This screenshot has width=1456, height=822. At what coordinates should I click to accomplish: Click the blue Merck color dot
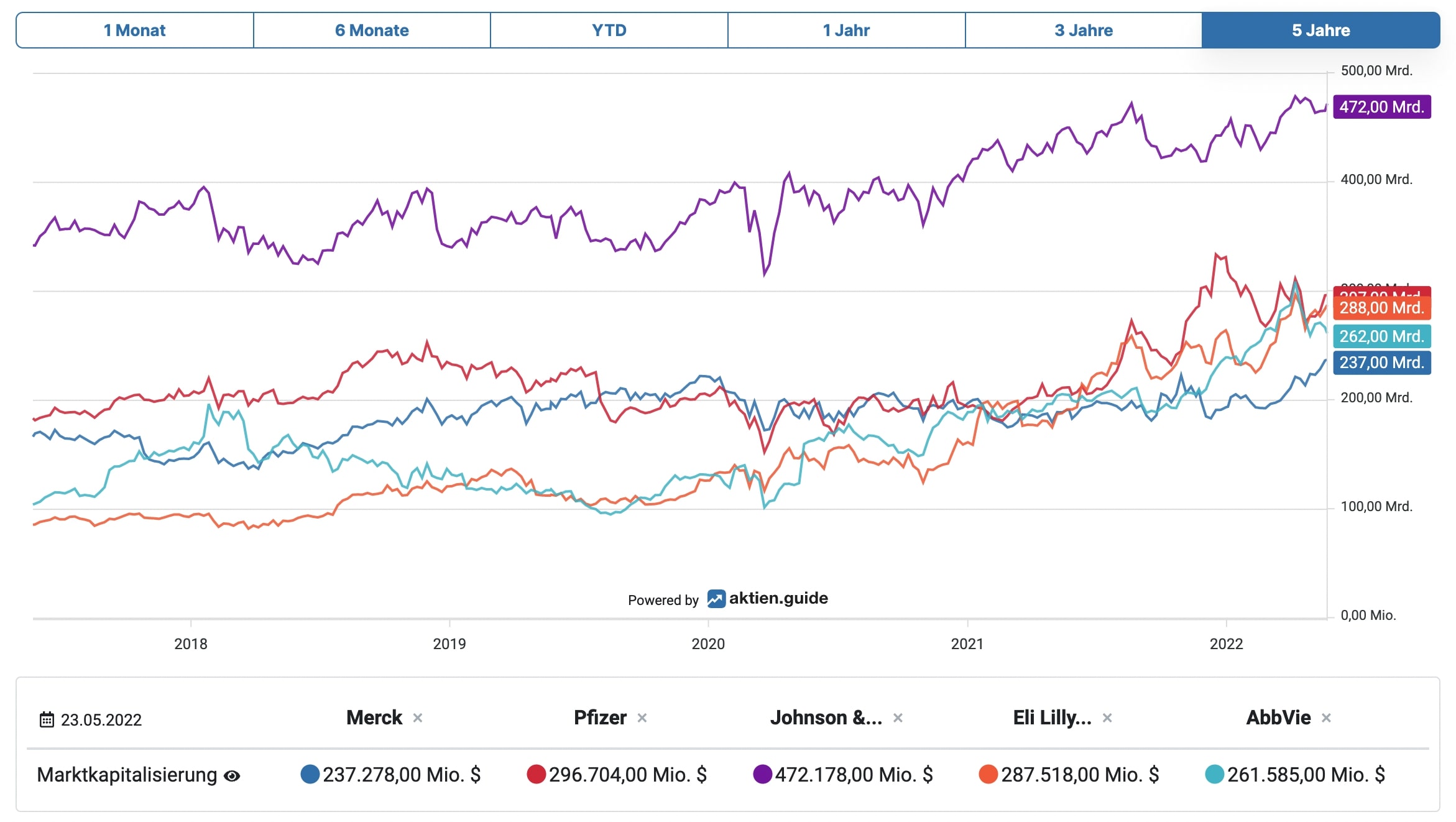click(x=310, y=774)
